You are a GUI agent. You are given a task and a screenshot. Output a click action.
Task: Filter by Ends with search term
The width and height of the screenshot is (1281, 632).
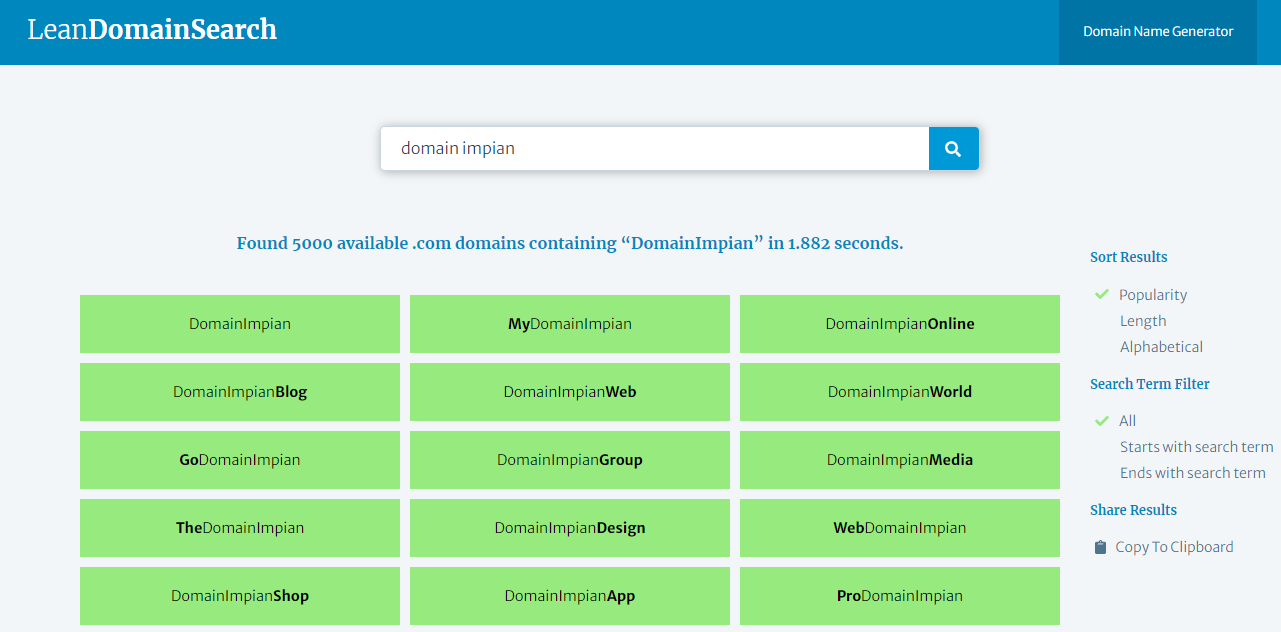(1192, 472)
